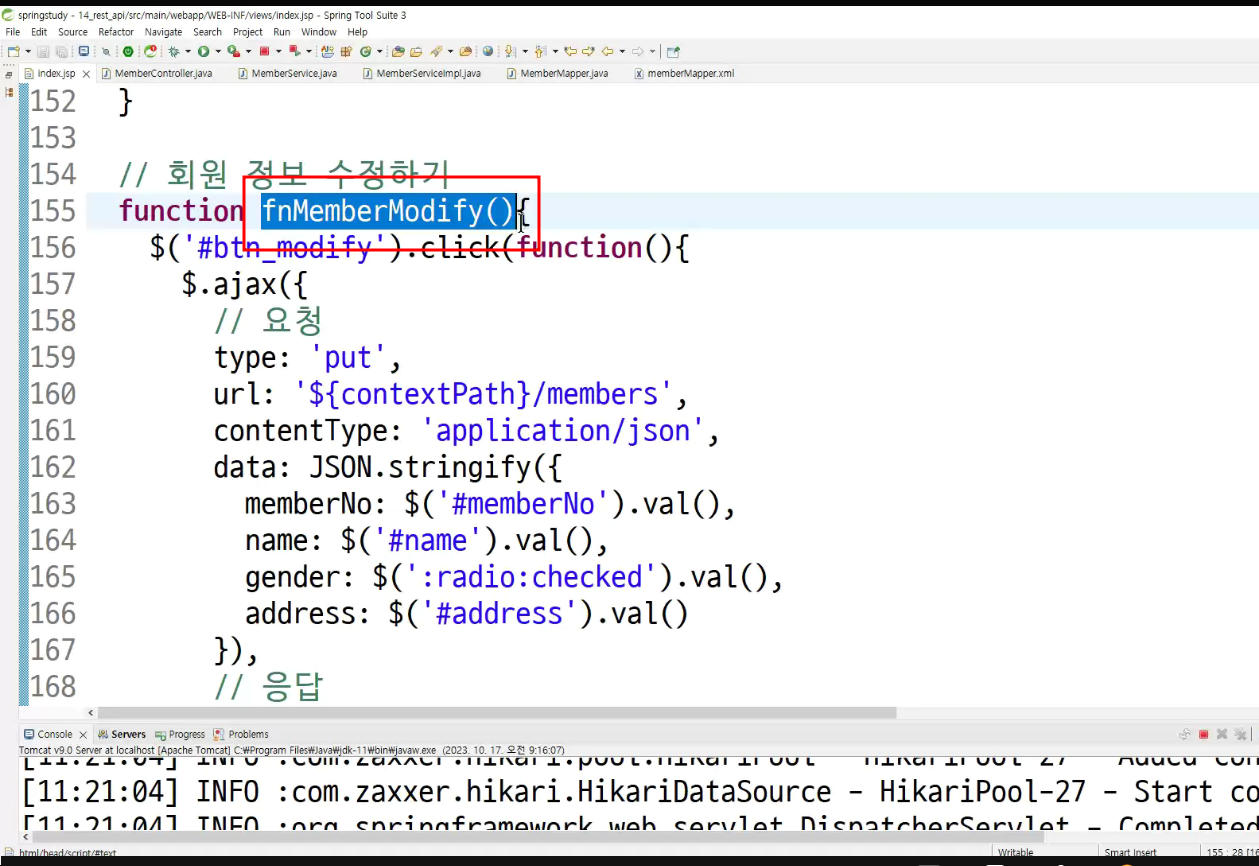The width and height of the screenshot is (1259, 866).
Task: Click the Run Last Tool icon
Action: click(233, 51)
